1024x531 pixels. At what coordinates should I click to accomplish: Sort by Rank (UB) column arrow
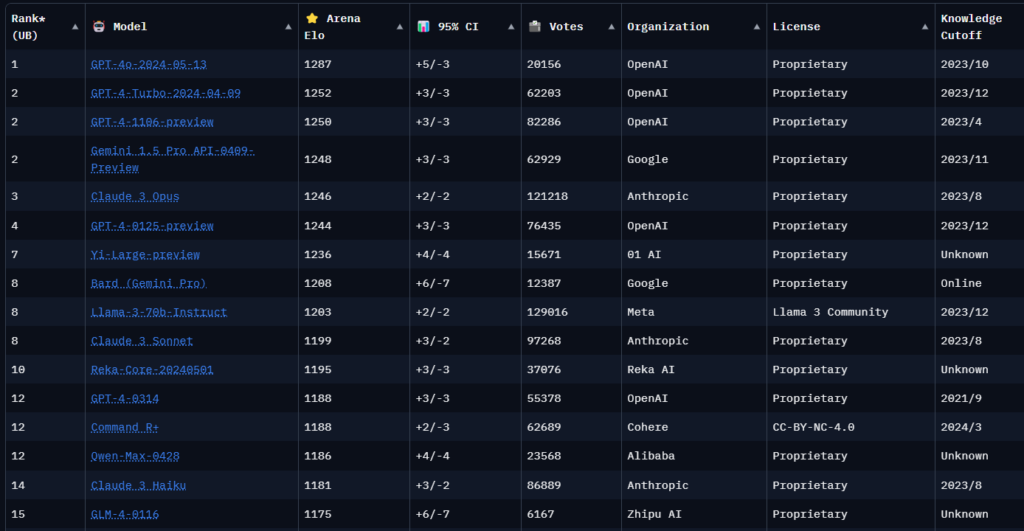pyautogui.click(x=75, y=27)
